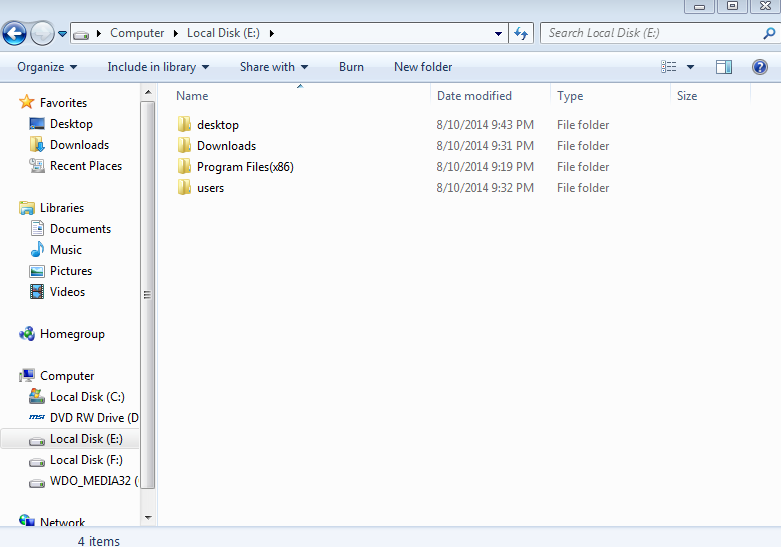Open the Documents library

click(80, 229)
